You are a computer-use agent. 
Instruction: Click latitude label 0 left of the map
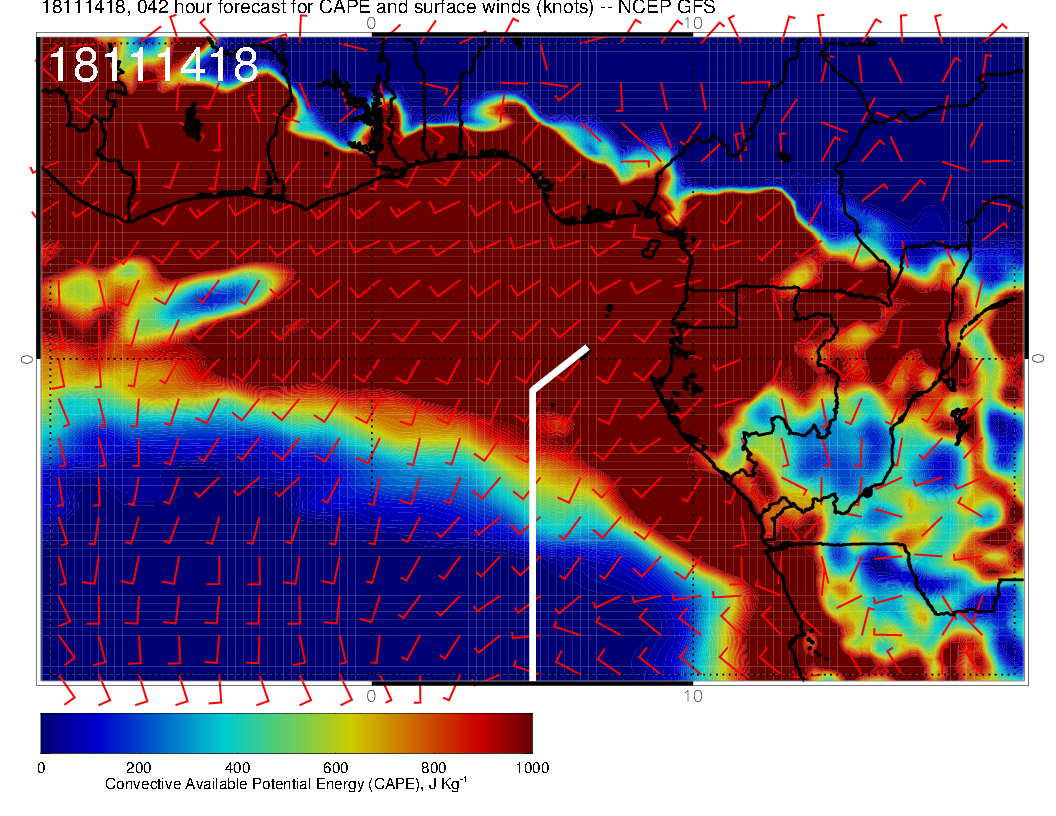point(26,360)
